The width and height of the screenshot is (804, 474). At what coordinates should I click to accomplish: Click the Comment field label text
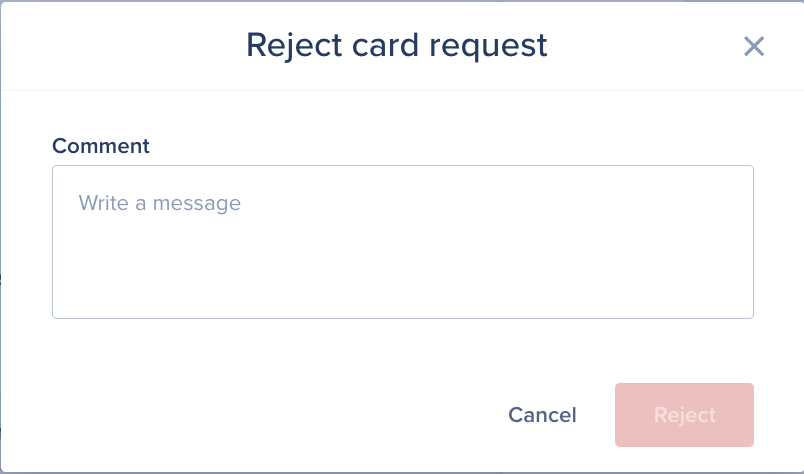pos(100,146)
